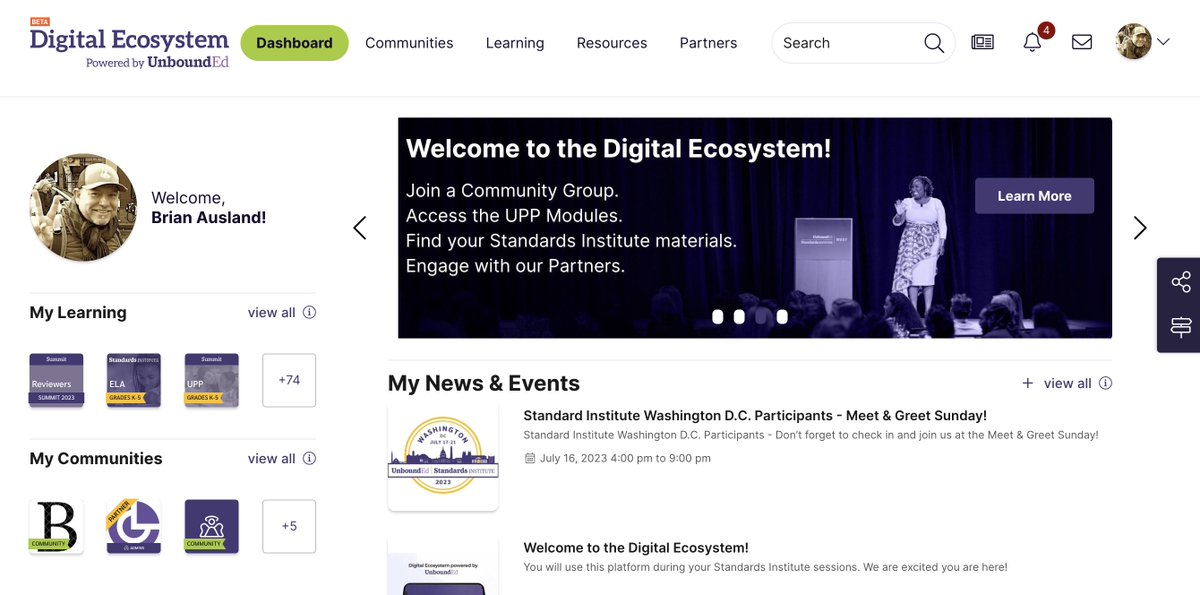Click the calendar icon beside July 16, 2023
The height and width of the screenshot is (595, 1200).
pyautogui.click(x=530, y=458)
